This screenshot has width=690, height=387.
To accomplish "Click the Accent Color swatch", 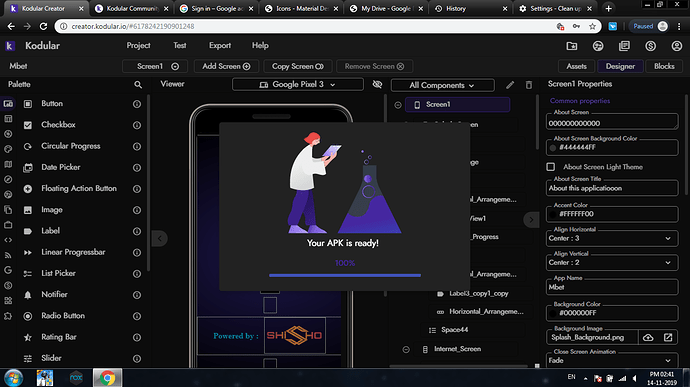I will 553,214.
